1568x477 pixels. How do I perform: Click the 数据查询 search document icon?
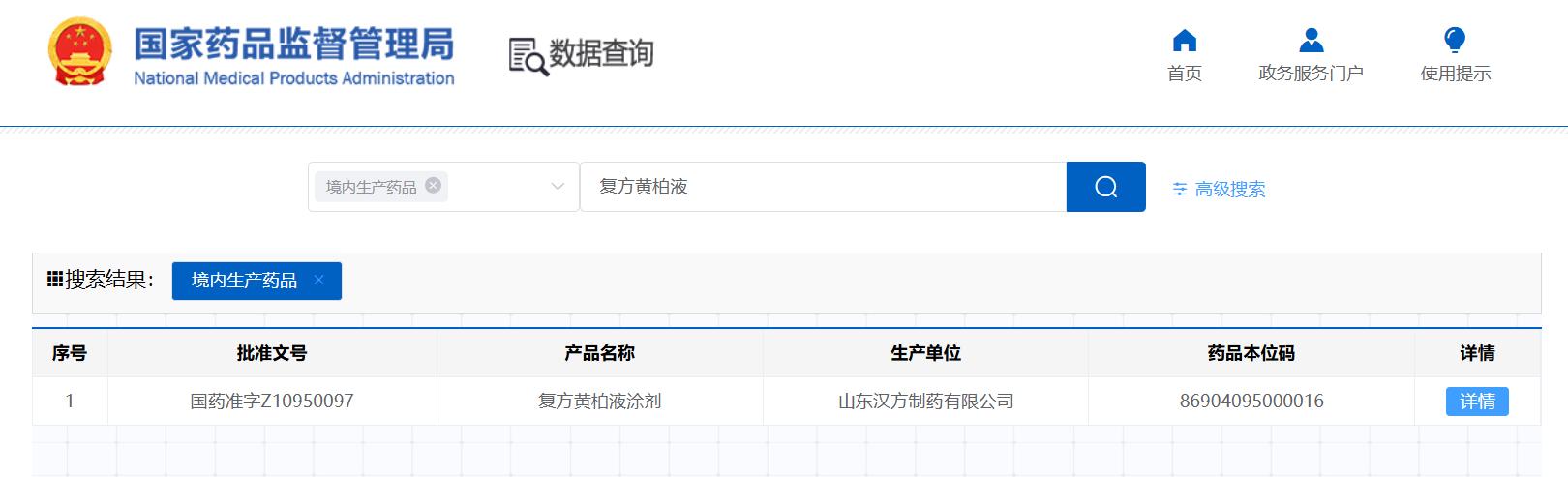(x=528, y=56)
